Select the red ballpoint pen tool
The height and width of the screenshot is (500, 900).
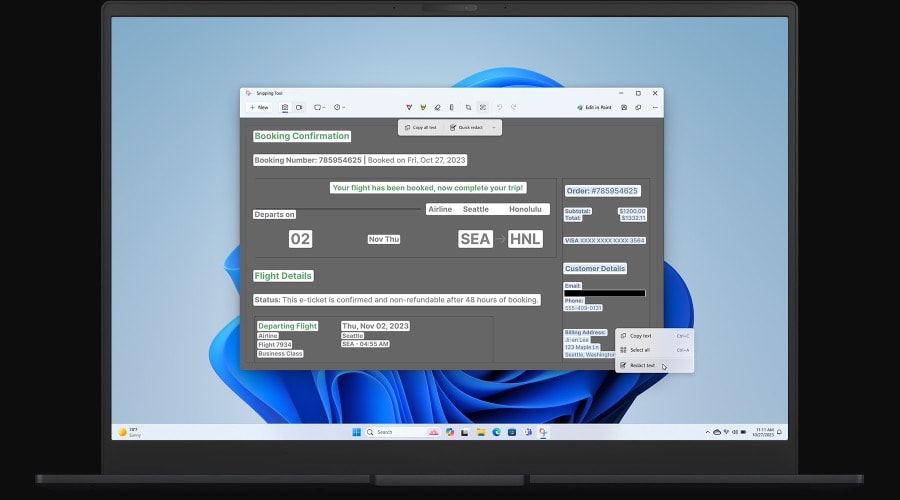coord(409,107)
